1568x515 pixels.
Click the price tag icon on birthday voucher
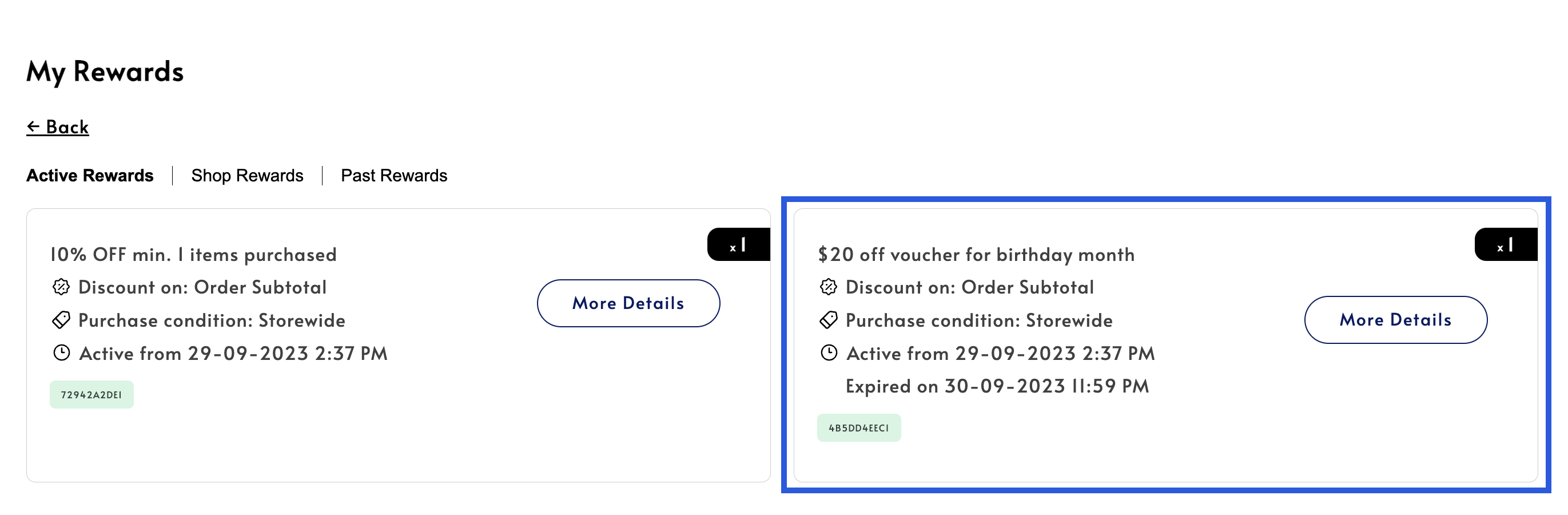(x=829, y=320)
